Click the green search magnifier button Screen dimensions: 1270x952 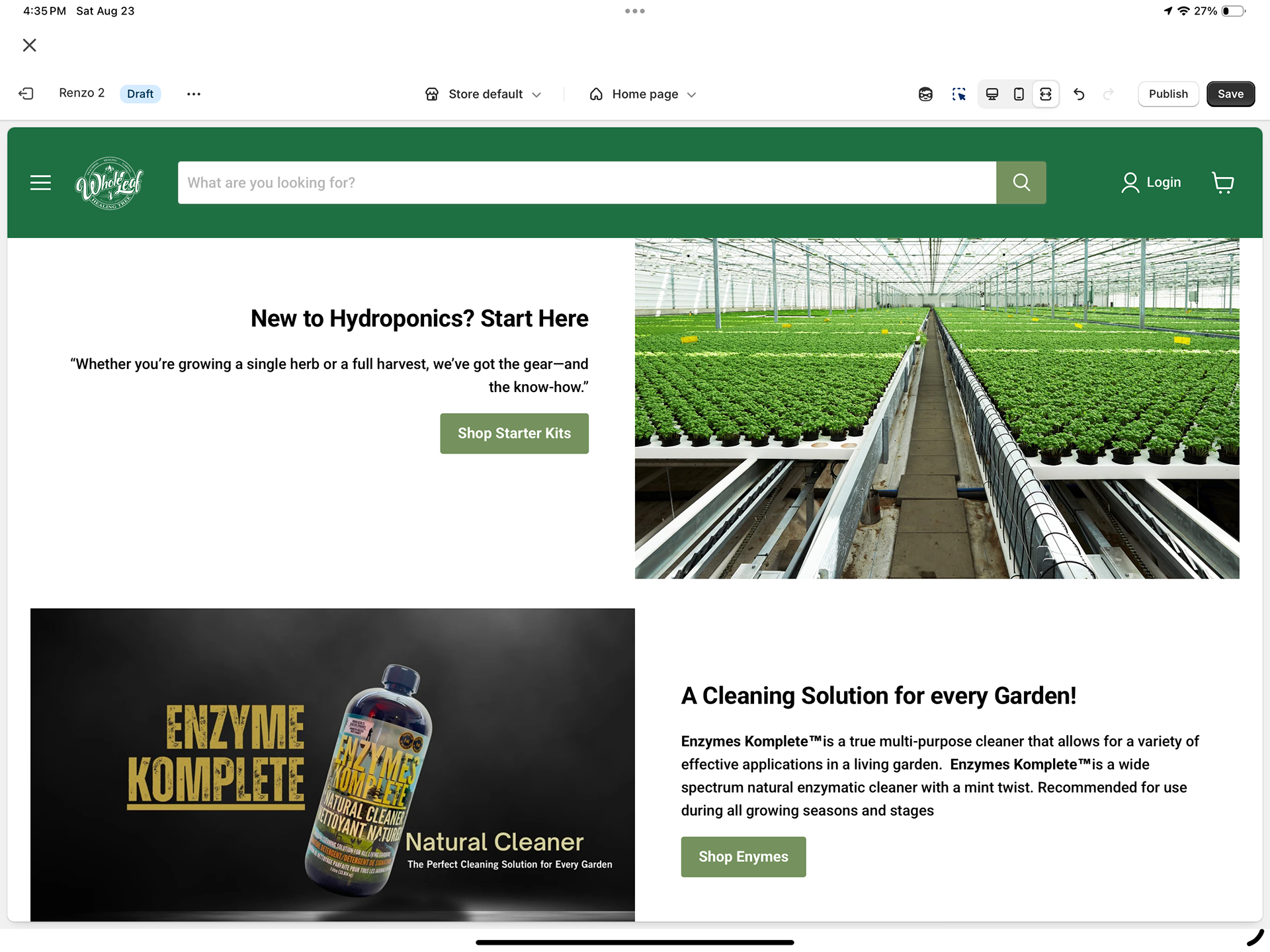coord(1021,182)
